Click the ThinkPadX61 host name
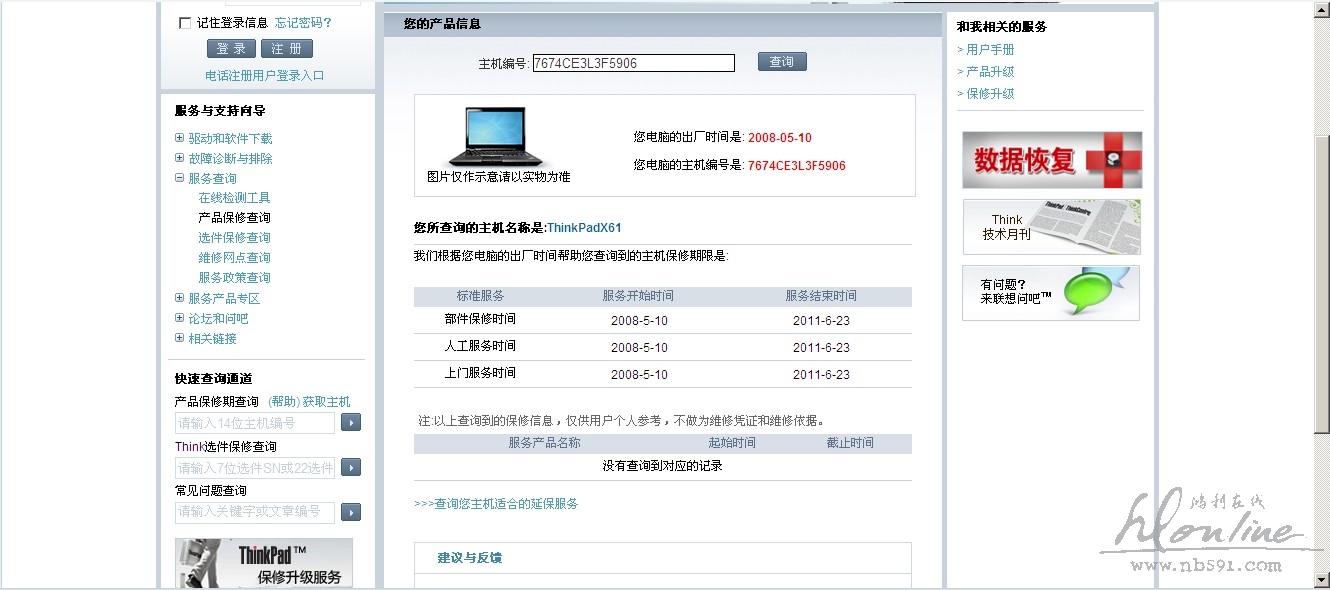 click(584, 228)
